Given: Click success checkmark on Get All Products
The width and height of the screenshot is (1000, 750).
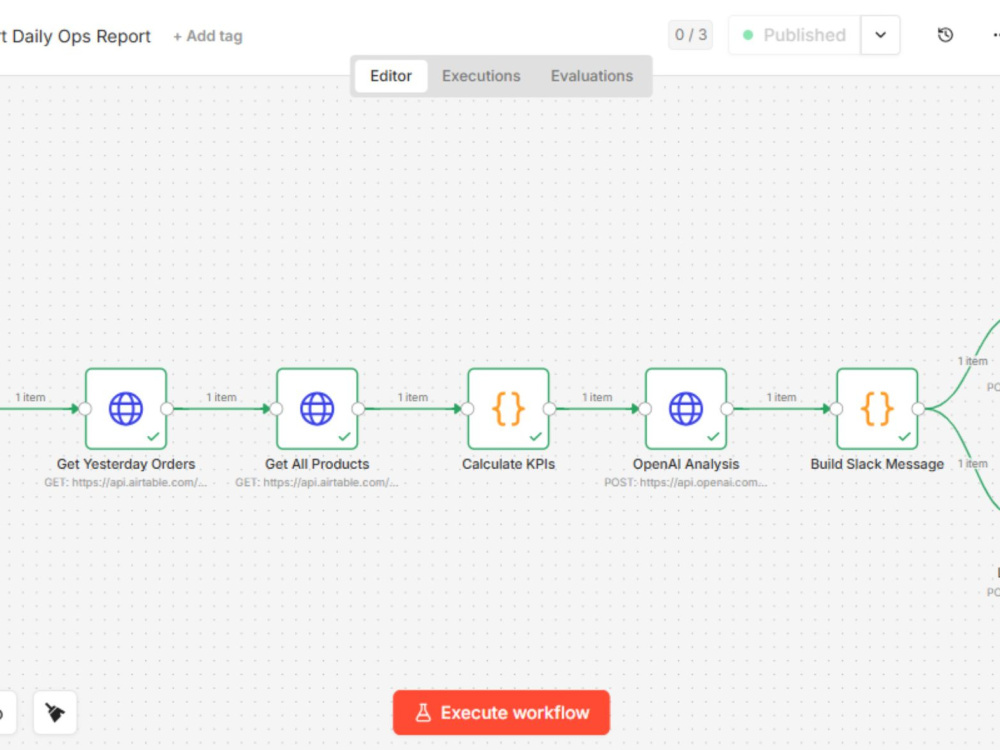Looking at the screenshot, I should pos(344,437).
